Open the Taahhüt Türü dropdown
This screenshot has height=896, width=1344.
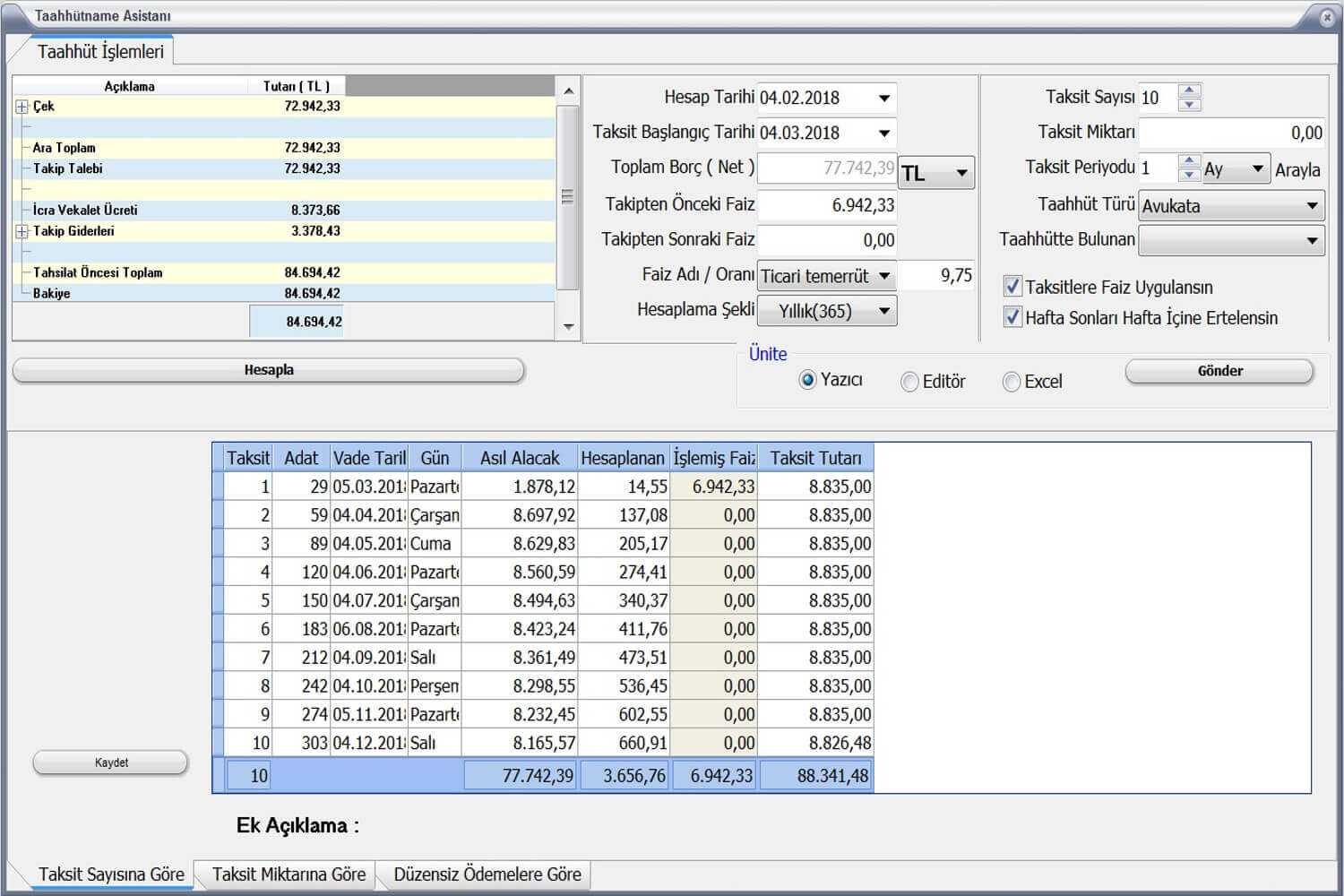pyautogui.click(x=1311, y=206)
